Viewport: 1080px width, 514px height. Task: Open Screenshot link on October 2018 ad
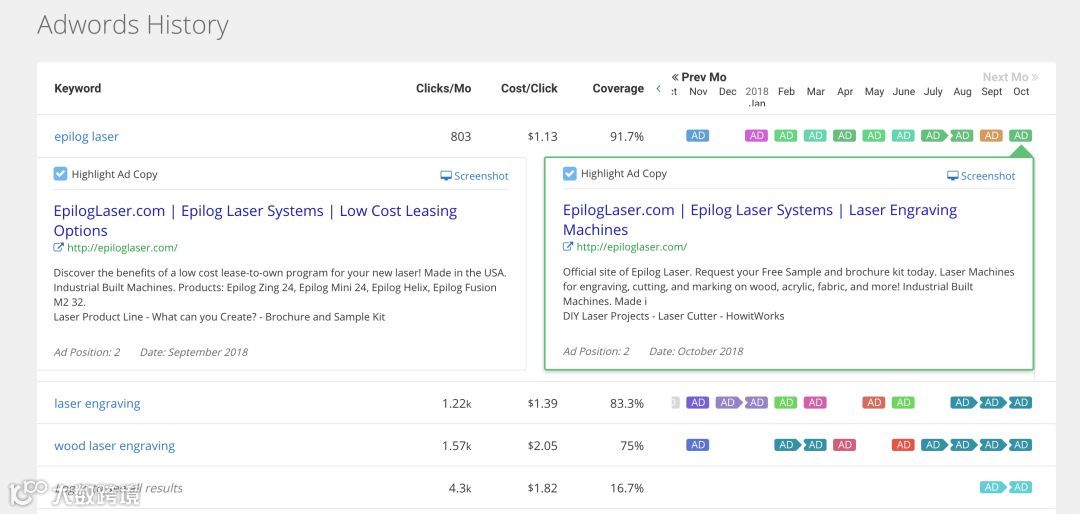click(981, 176)
